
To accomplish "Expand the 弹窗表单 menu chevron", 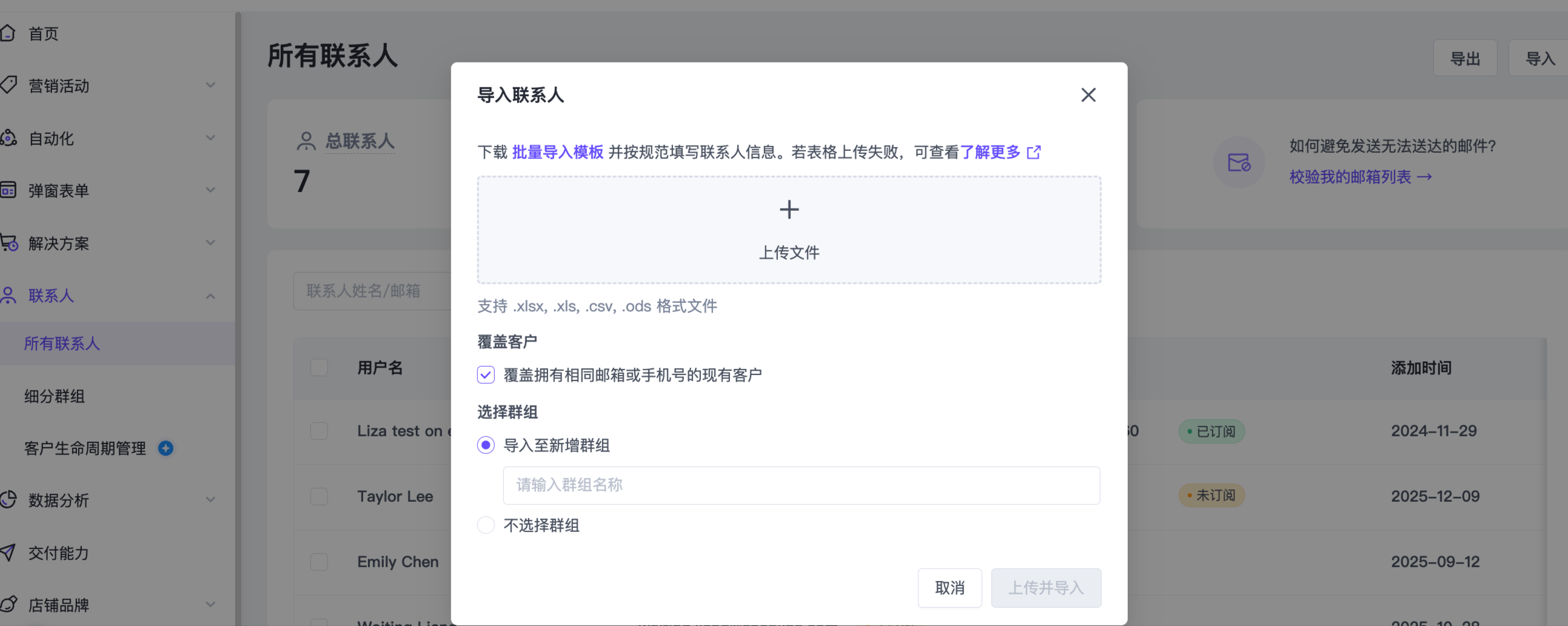I will point(210,190).
